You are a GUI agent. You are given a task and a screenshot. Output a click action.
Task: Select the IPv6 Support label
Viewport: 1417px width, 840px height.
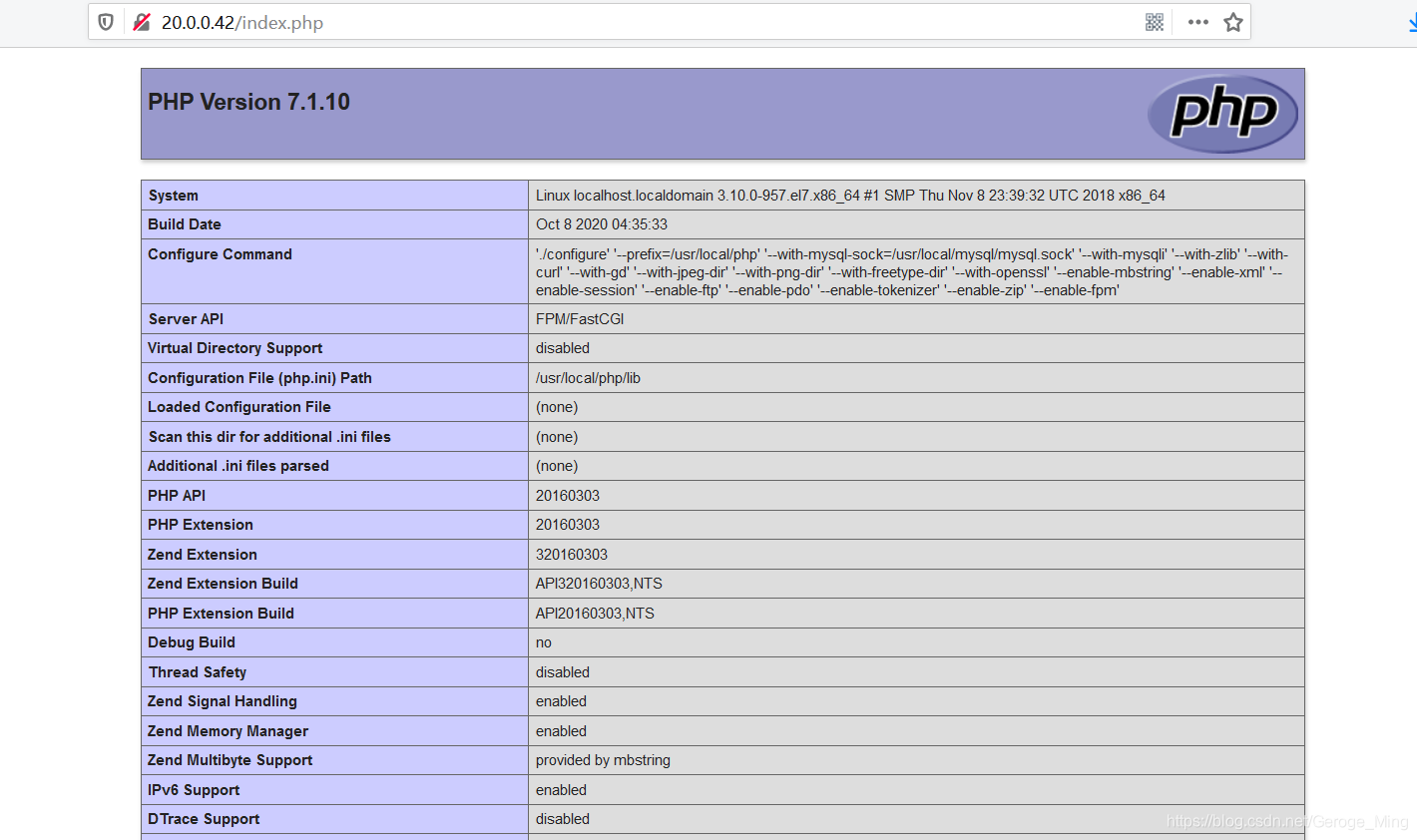(194, 790)
